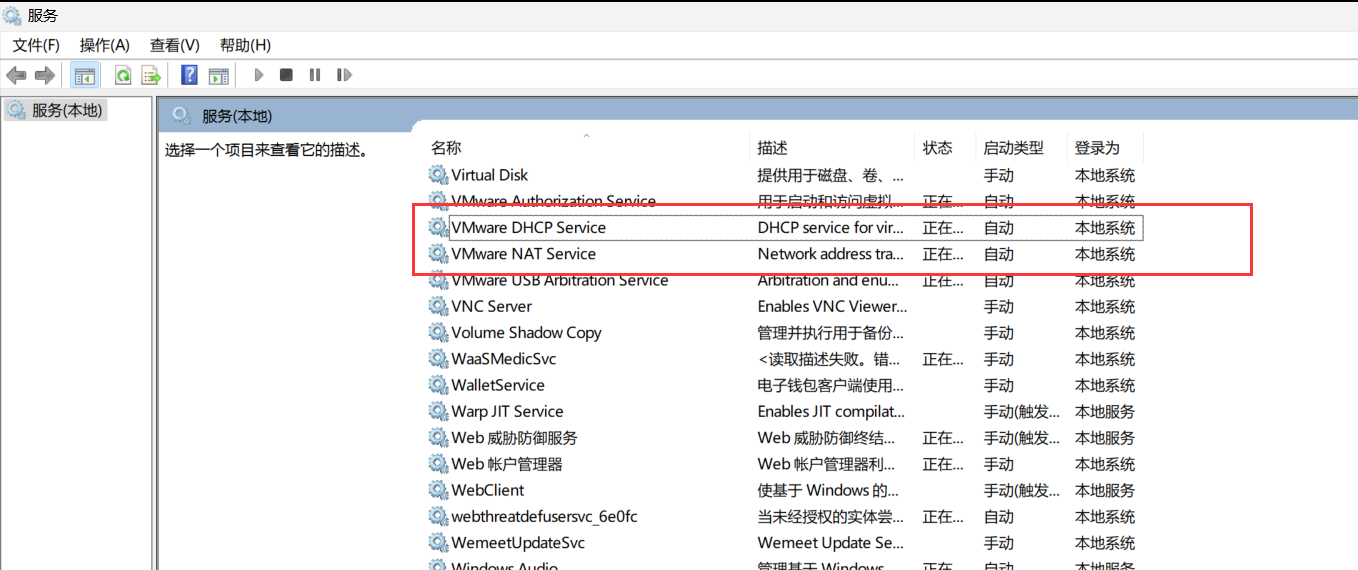Open the 文件(F) menu
The width and height of the screenshot is (1358, 570).
(36, 45)
